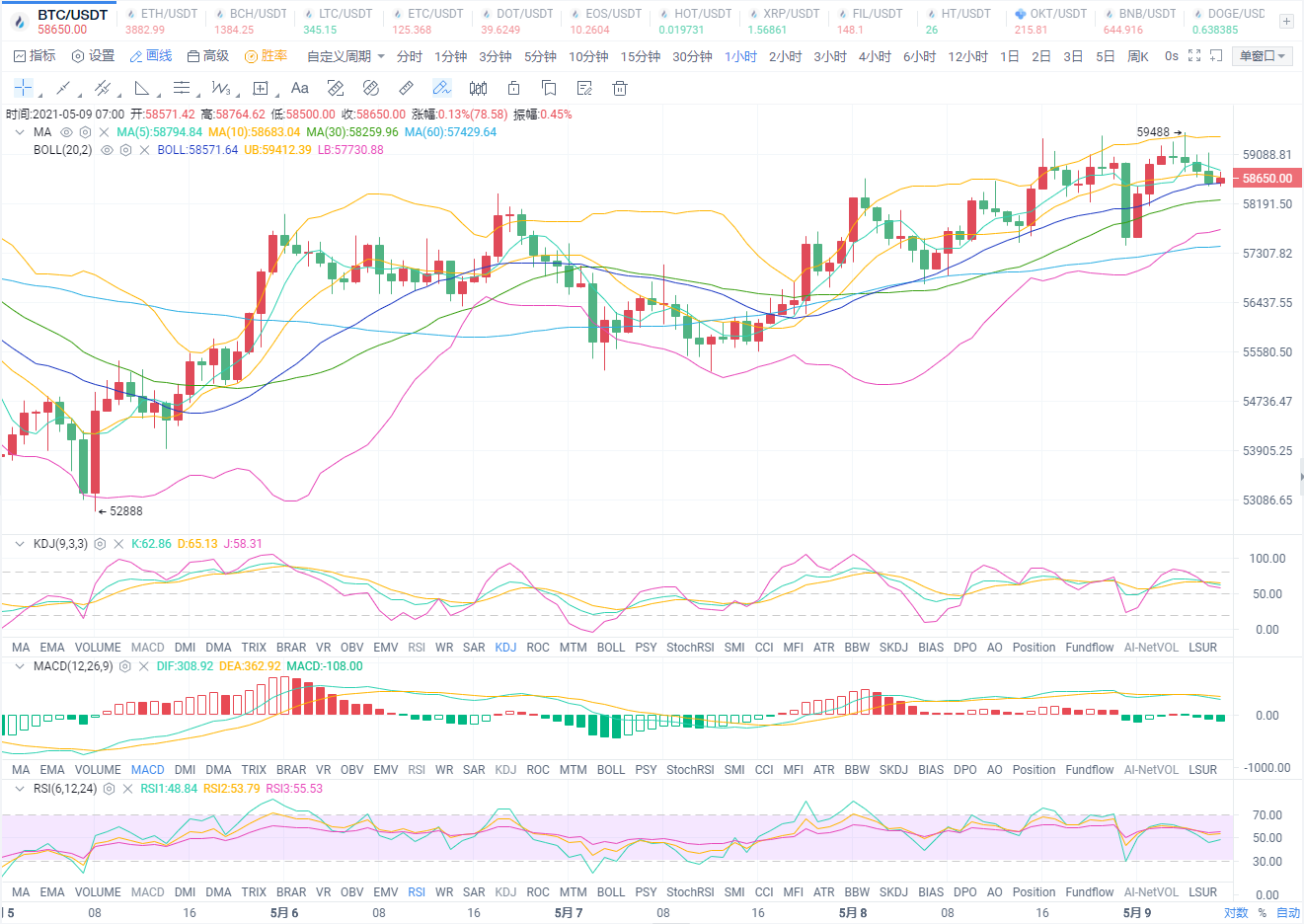Click the candlestick style icon in the drawing toolbar
Viewport: 1304px width, 924px height.
tap(478, 88)
